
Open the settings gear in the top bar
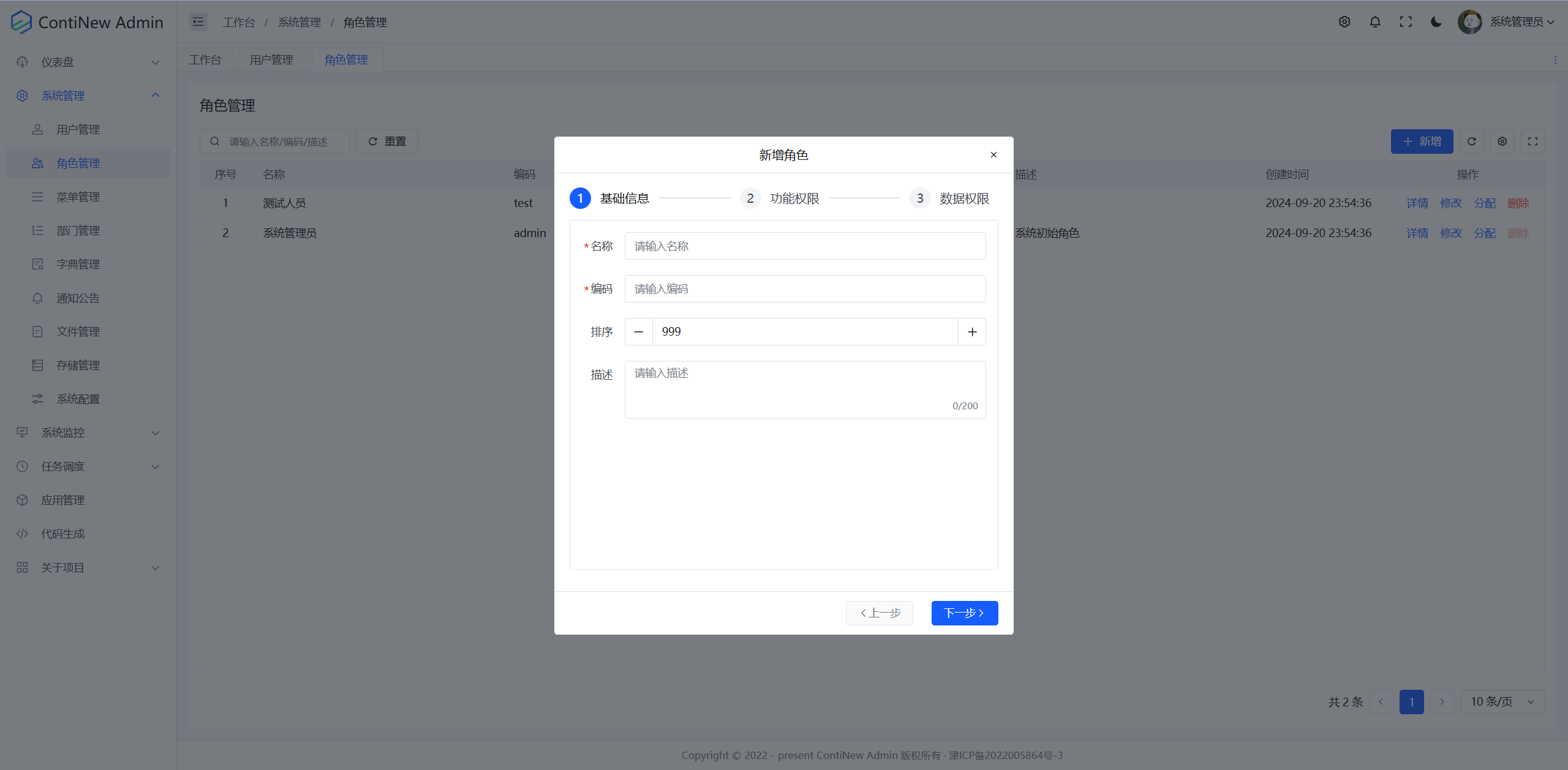tap(1344, 21)
